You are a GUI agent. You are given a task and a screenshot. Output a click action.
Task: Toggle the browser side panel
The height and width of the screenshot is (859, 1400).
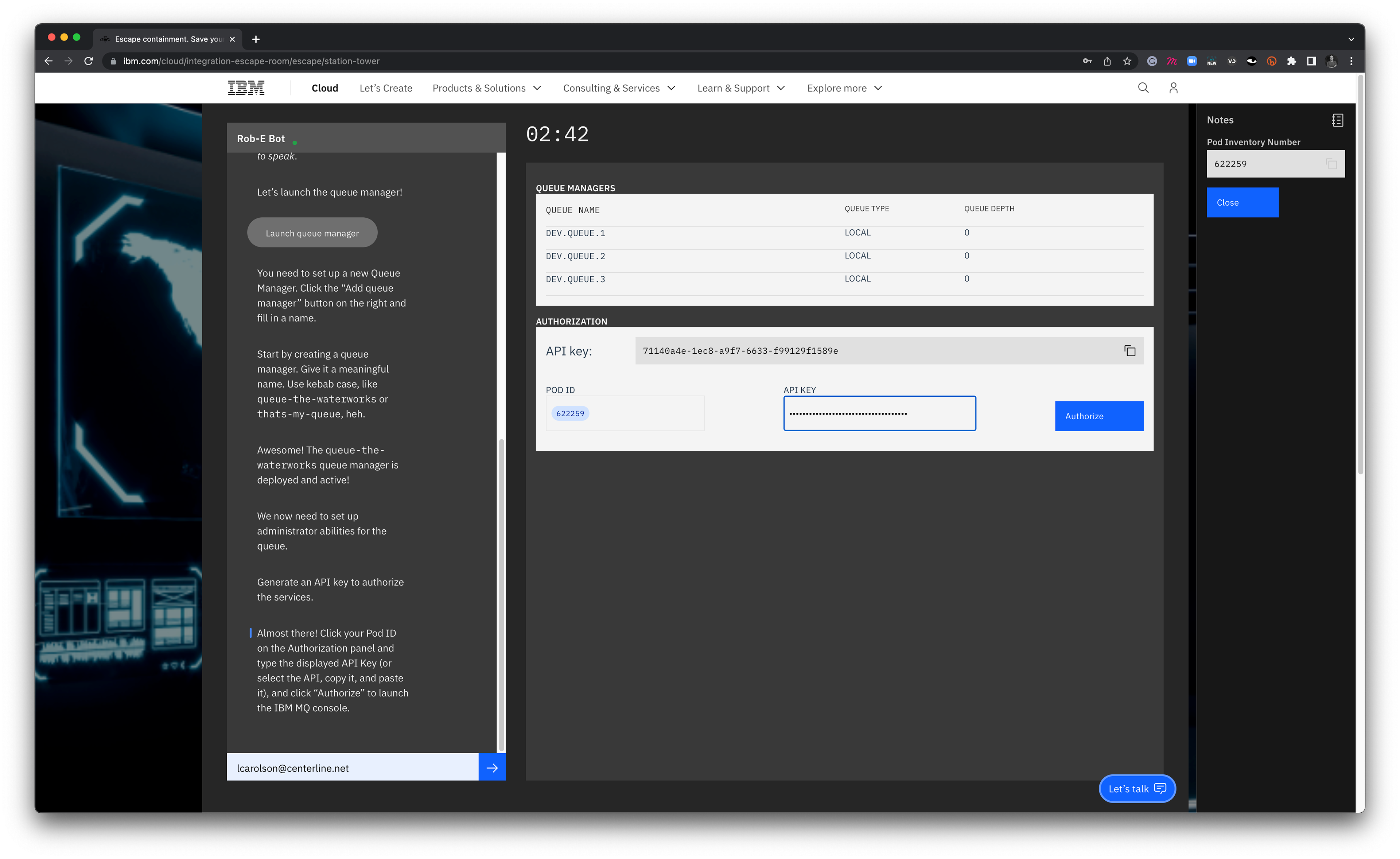(x=1311, y=61)
